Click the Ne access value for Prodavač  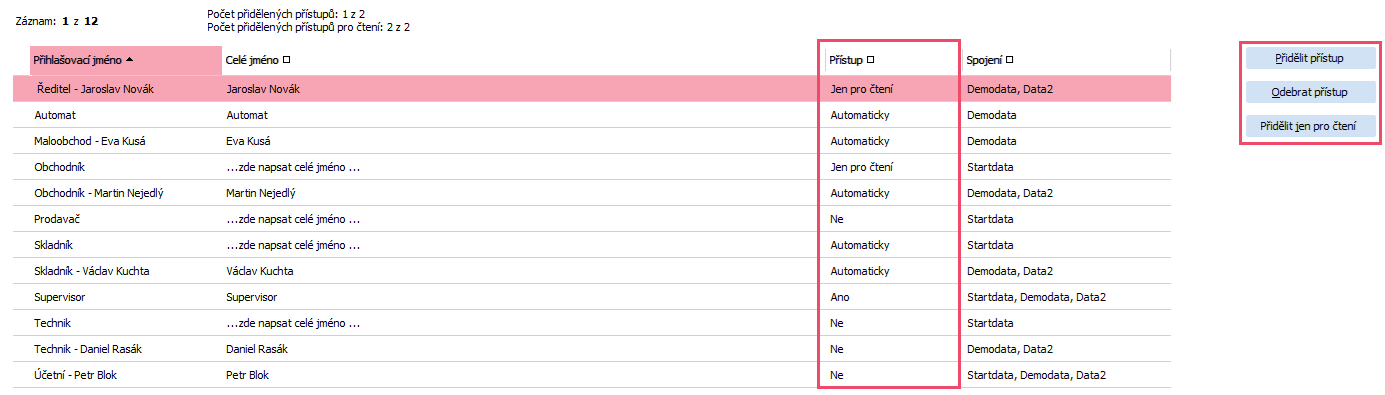(837, 219)
